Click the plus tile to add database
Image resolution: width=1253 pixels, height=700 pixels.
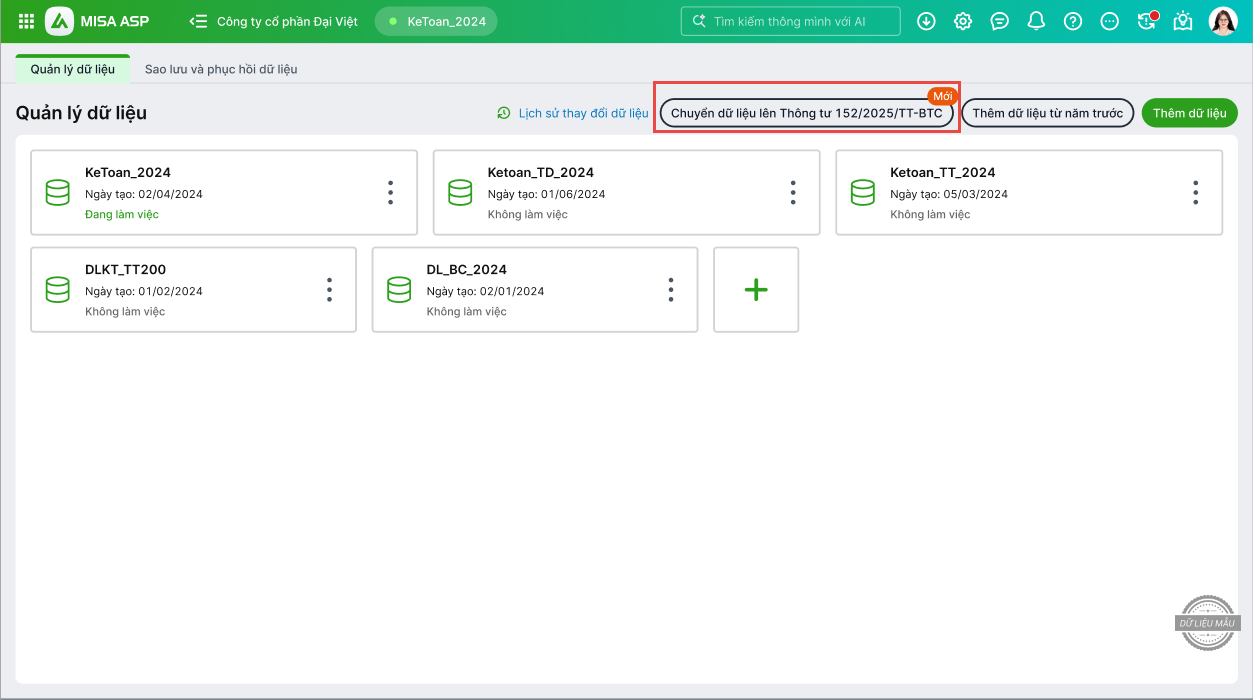(756, 290)
